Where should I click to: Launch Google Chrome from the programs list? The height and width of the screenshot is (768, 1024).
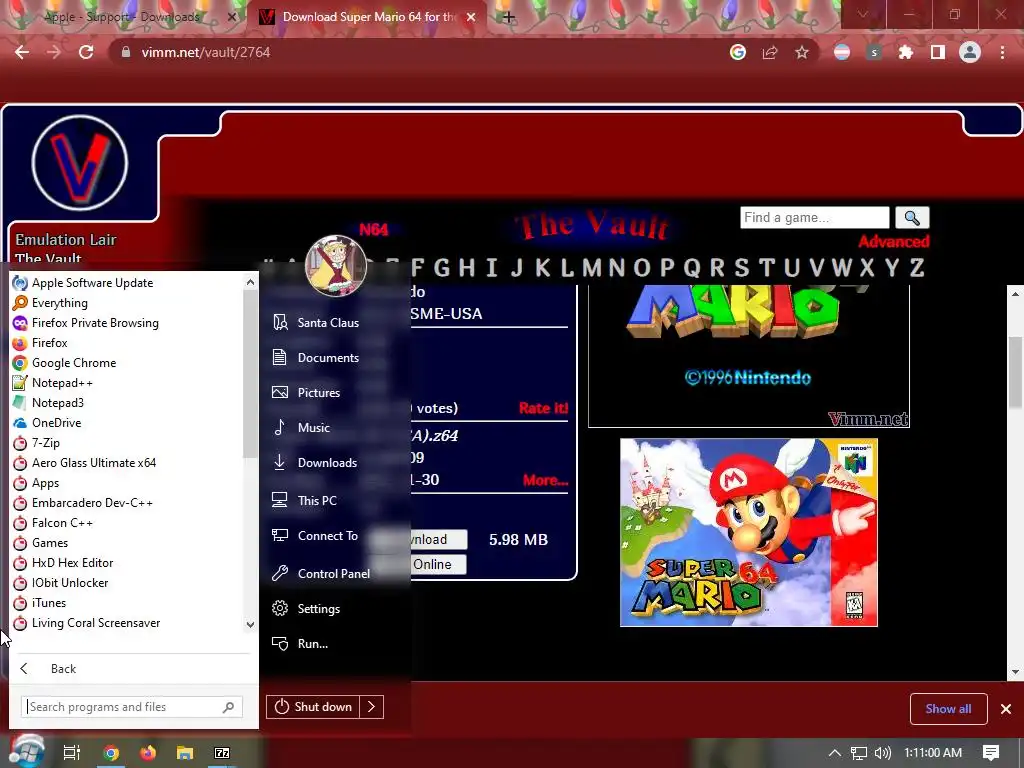tap(73, 363)
